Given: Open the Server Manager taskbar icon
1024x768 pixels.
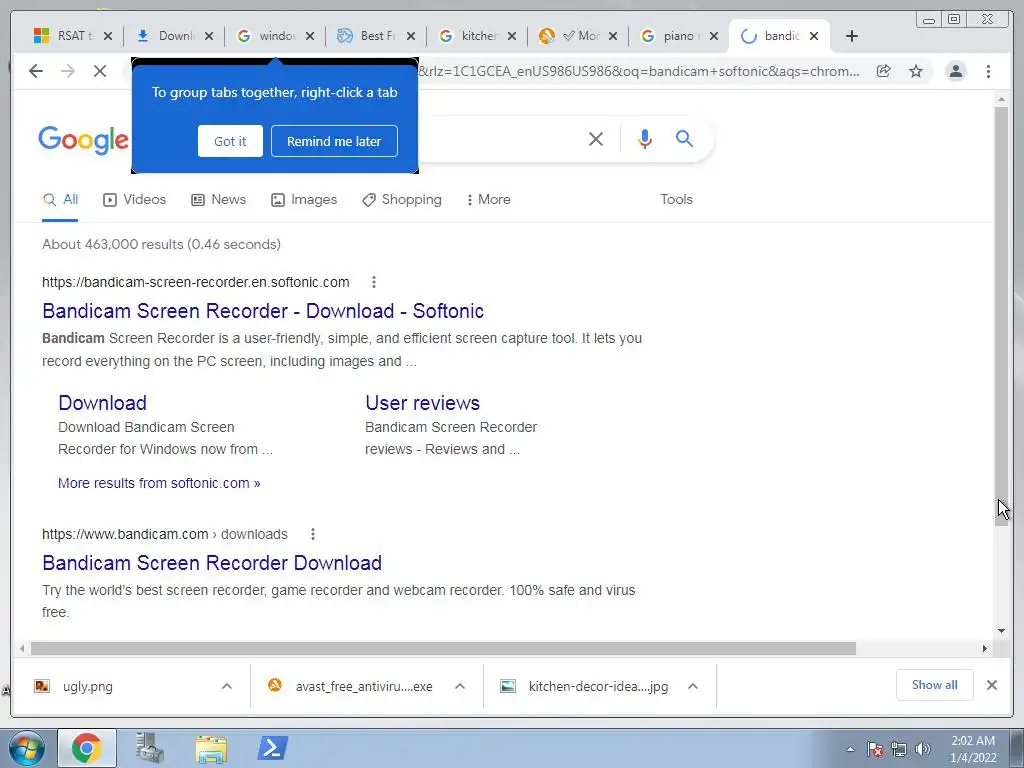Looking at the screenshot, I should pyautogui.click(x=150, y=748).
